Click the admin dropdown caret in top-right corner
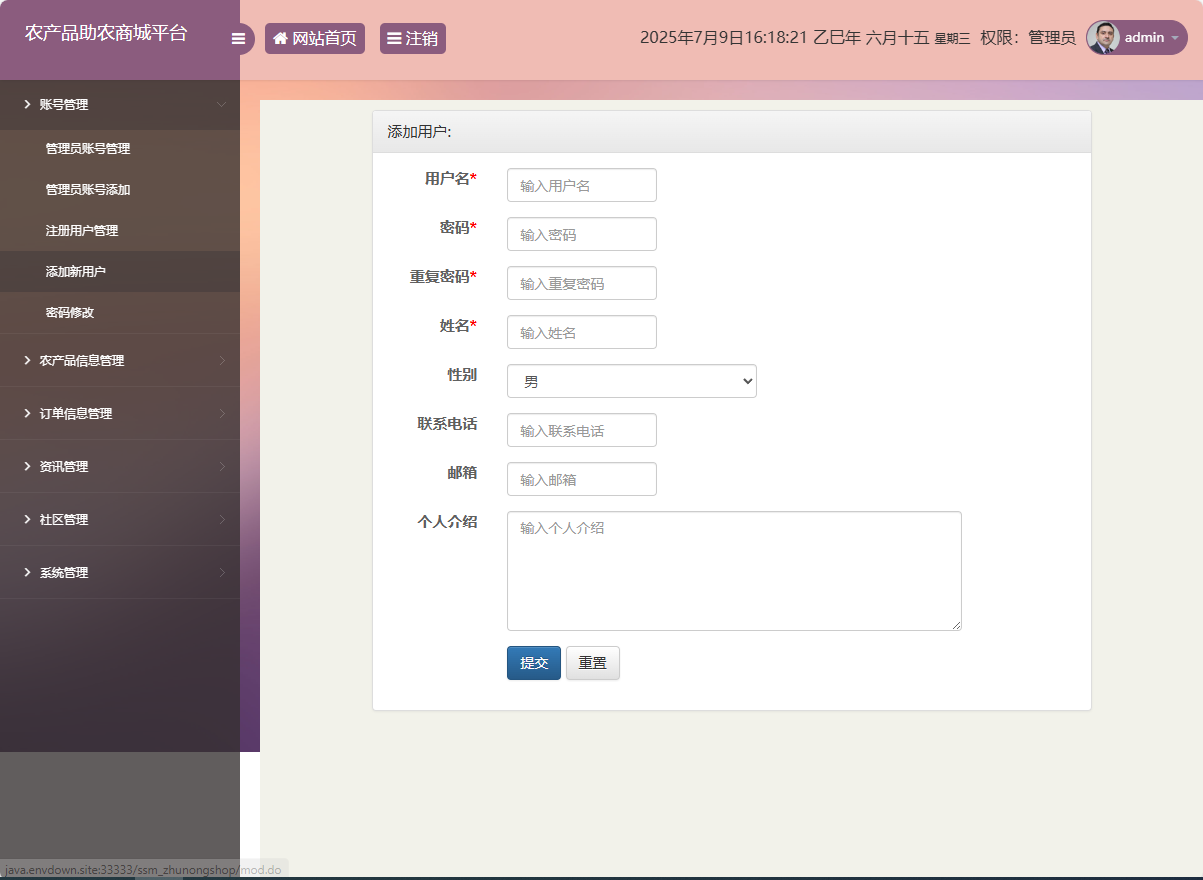This screenshot has height=880, width=1203. (1175, 37)
